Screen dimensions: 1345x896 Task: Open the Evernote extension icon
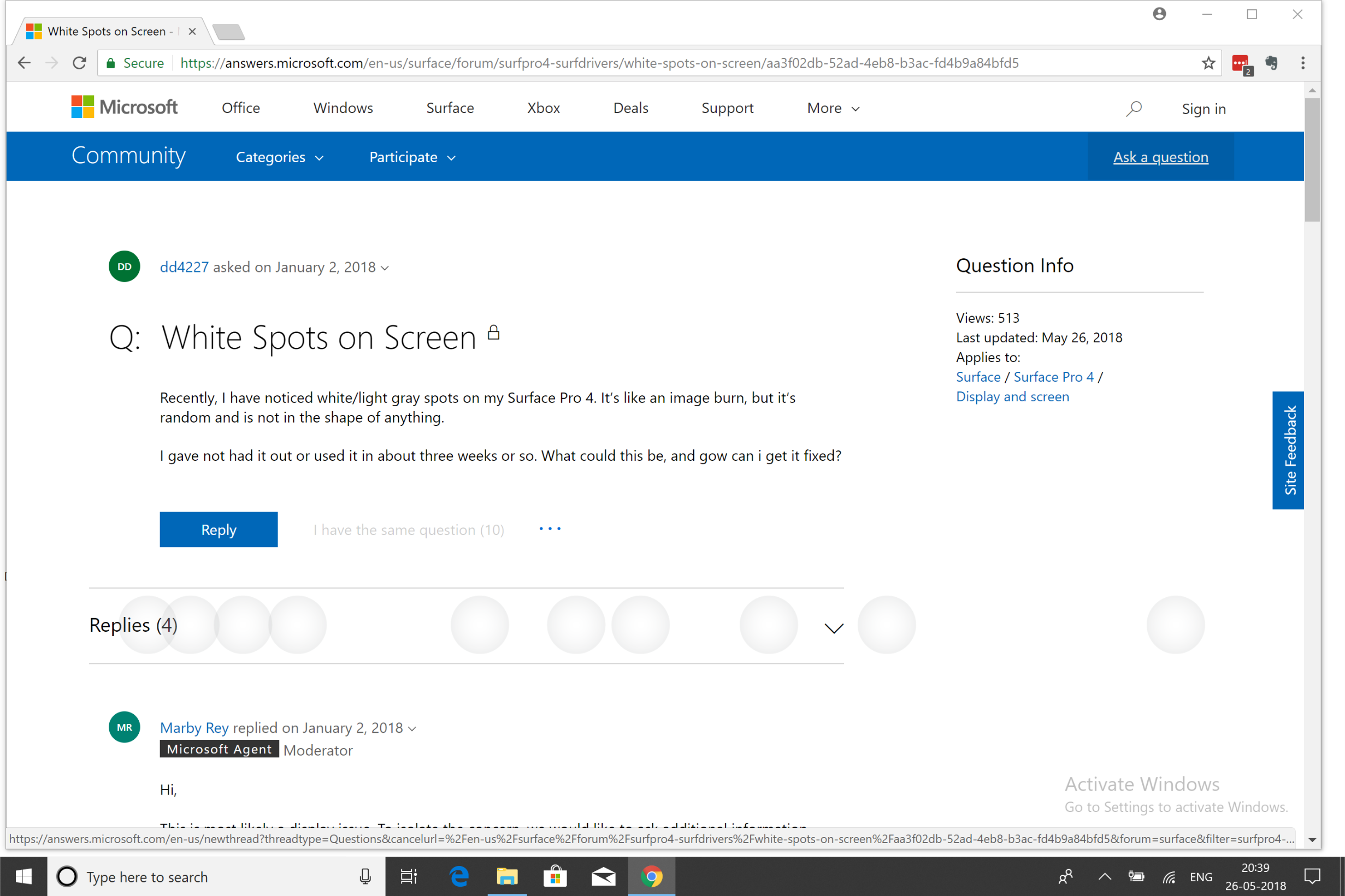tap(1271, 63)
